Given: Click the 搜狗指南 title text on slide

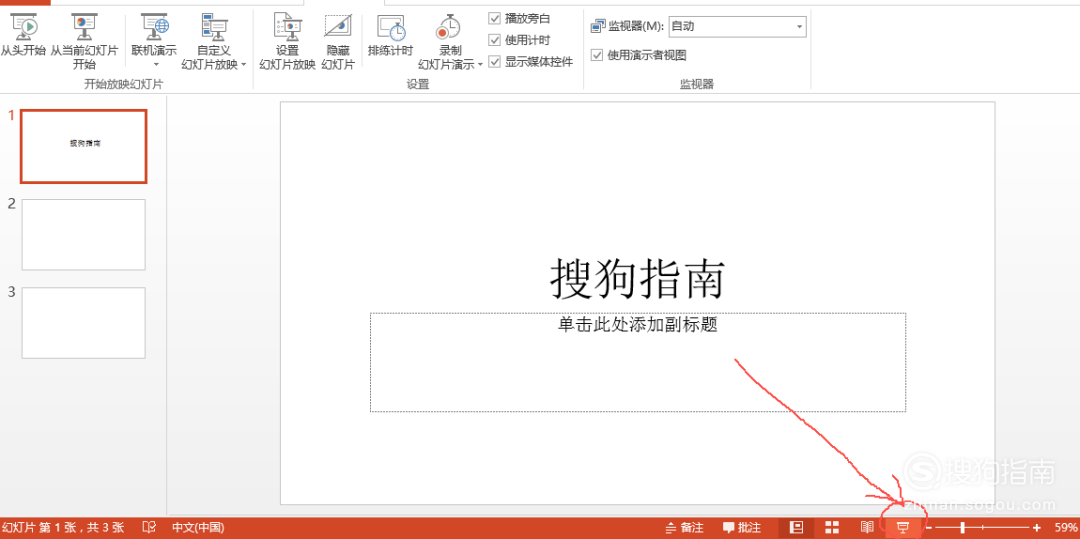Looking at the screenshot, I should (x=638, y=279).
